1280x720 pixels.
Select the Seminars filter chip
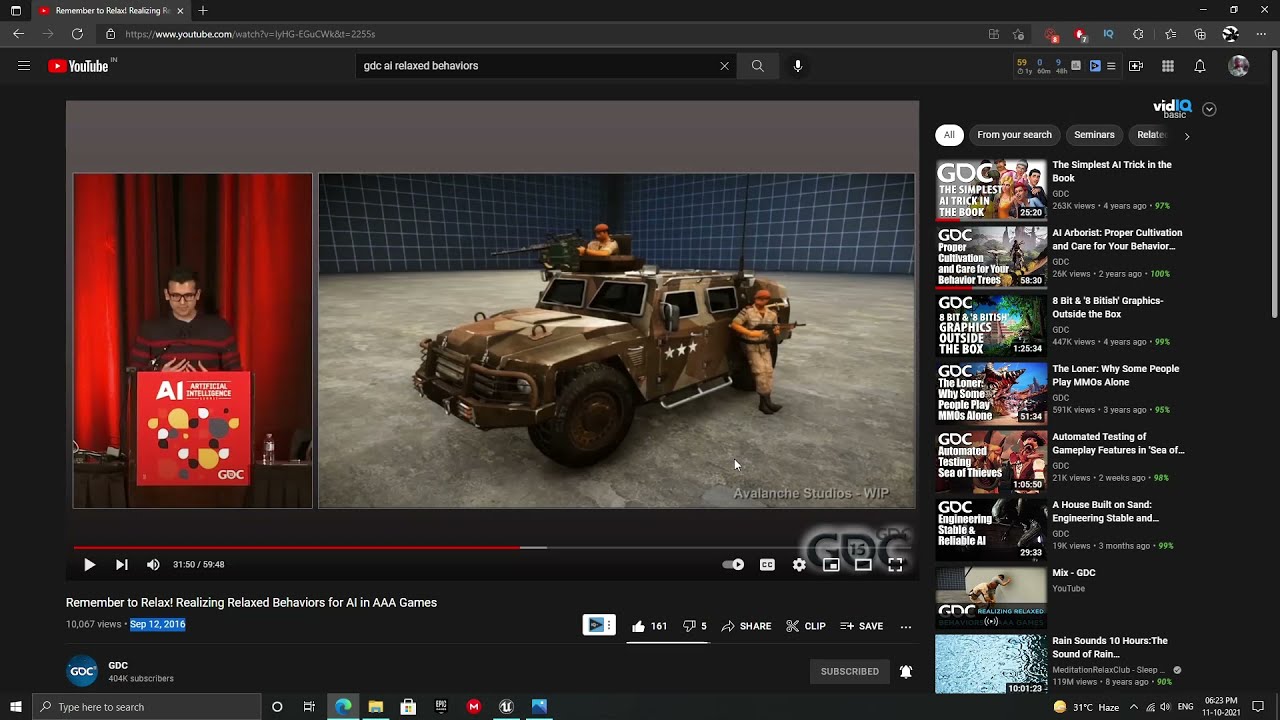coord(1094,135)
